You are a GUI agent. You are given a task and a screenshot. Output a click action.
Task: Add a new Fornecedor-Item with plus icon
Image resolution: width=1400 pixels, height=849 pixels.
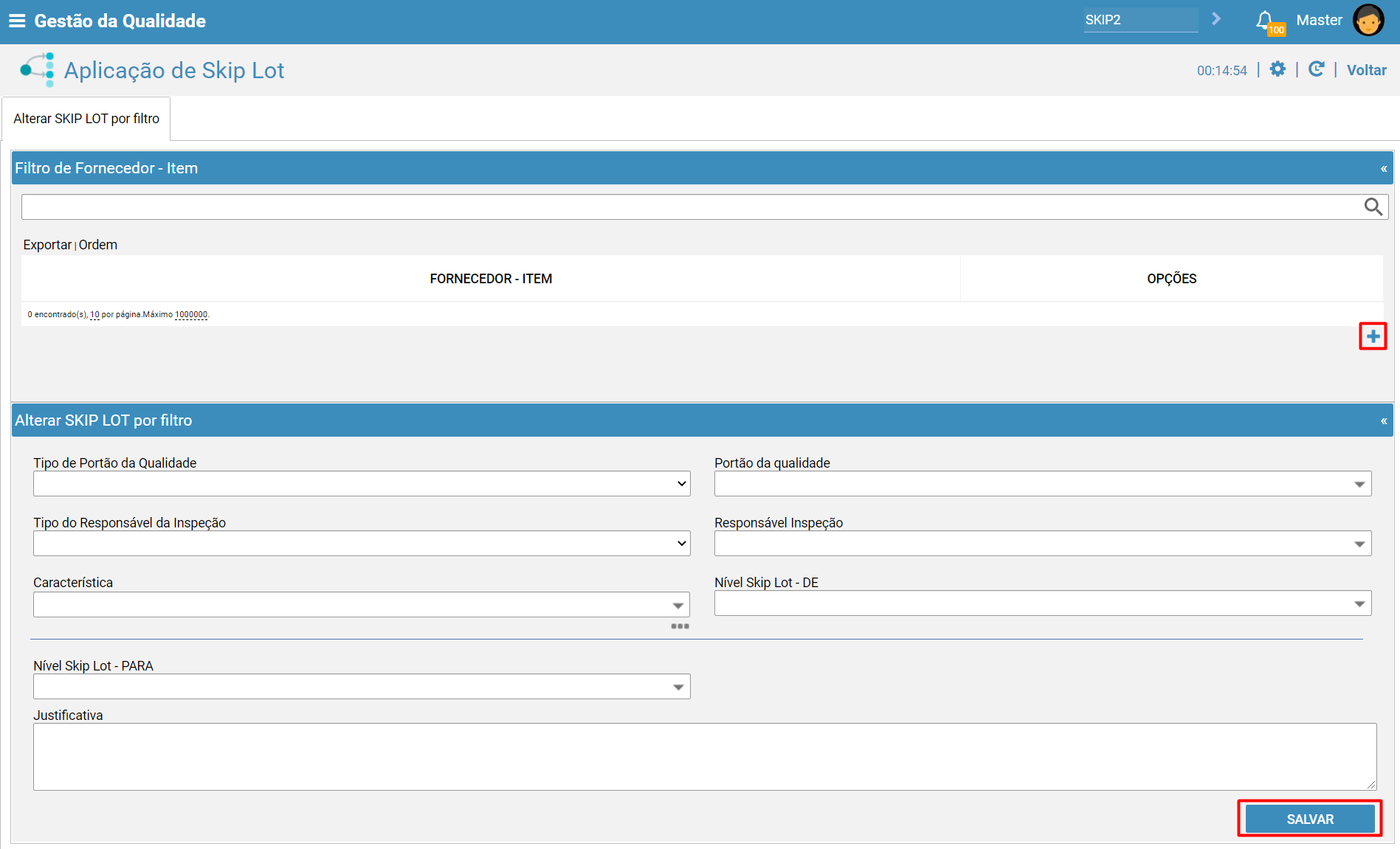tap(1373, 336)
